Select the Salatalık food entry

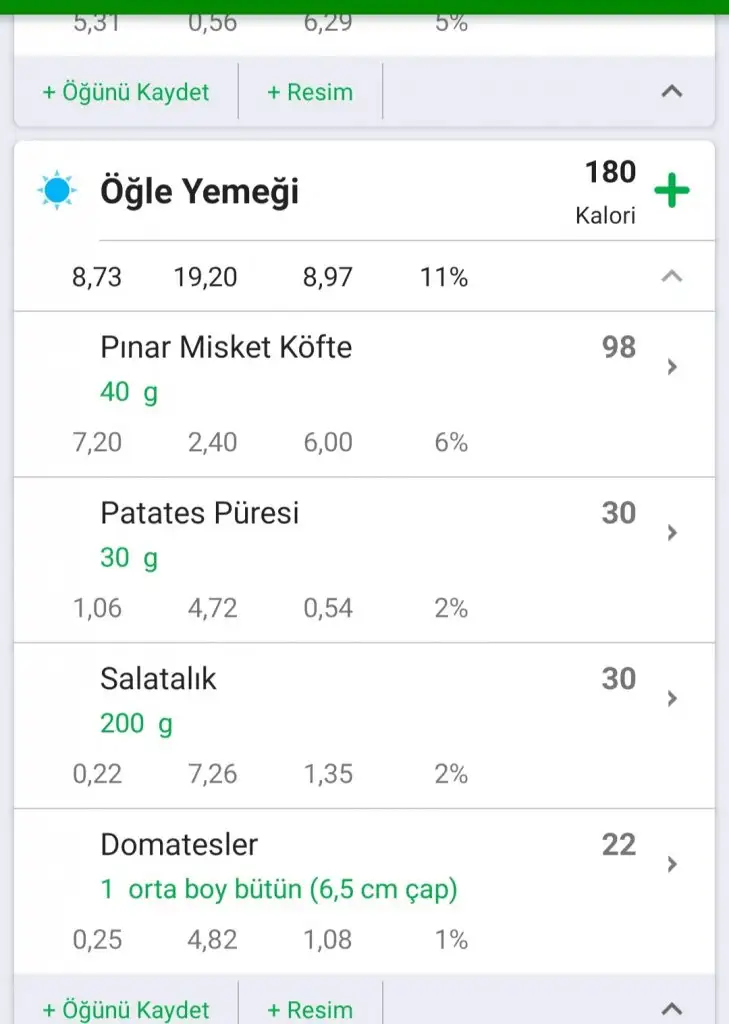(158, 680)
